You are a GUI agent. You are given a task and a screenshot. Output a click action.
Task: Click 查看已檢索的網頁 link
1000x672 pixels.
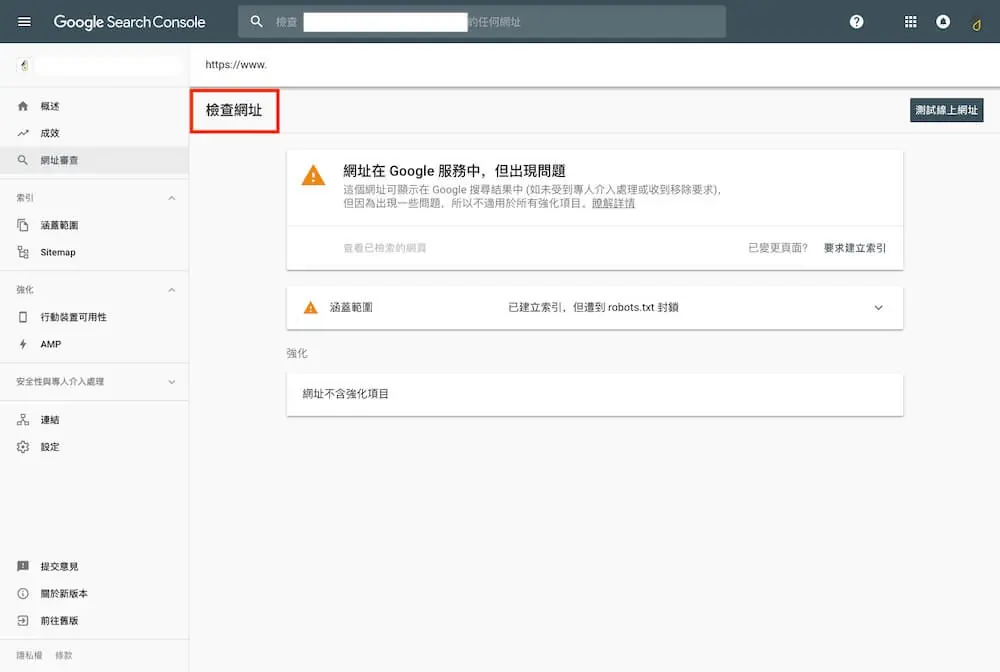(385, 248)
